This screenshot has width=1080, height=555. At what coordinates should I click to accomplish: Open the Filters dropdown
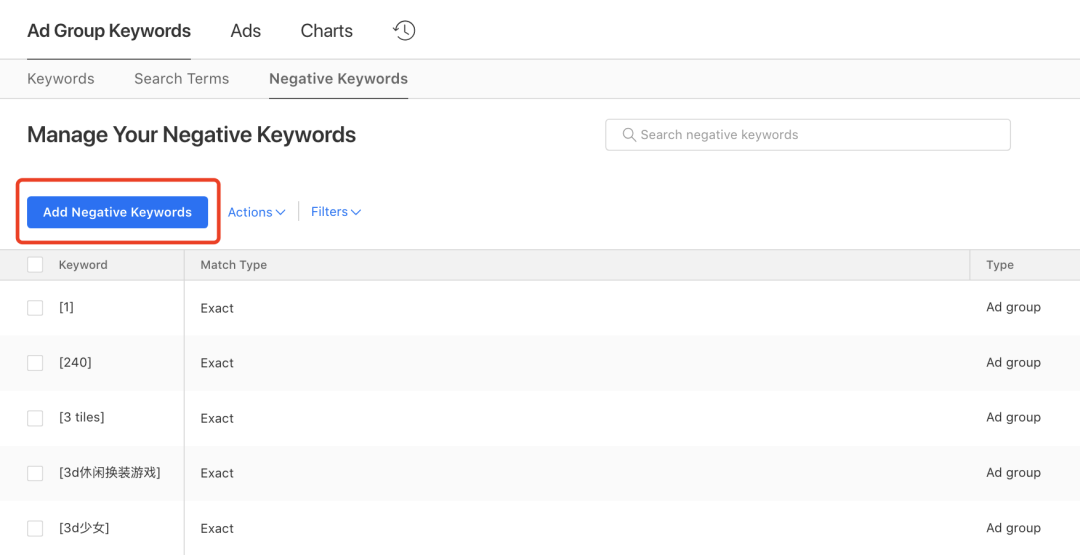335,212
